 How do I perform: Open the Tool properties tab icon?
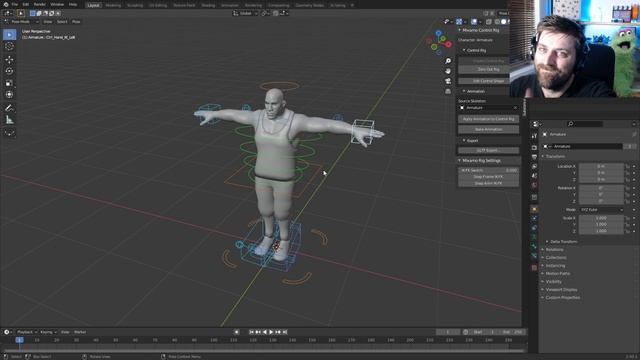[x=534, y=136]
